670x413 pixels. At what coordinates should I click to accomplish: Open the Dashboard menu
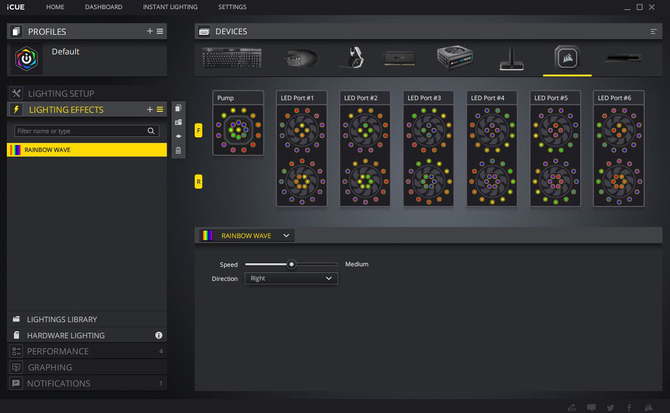pyautogui.click(x=103, y=7)
